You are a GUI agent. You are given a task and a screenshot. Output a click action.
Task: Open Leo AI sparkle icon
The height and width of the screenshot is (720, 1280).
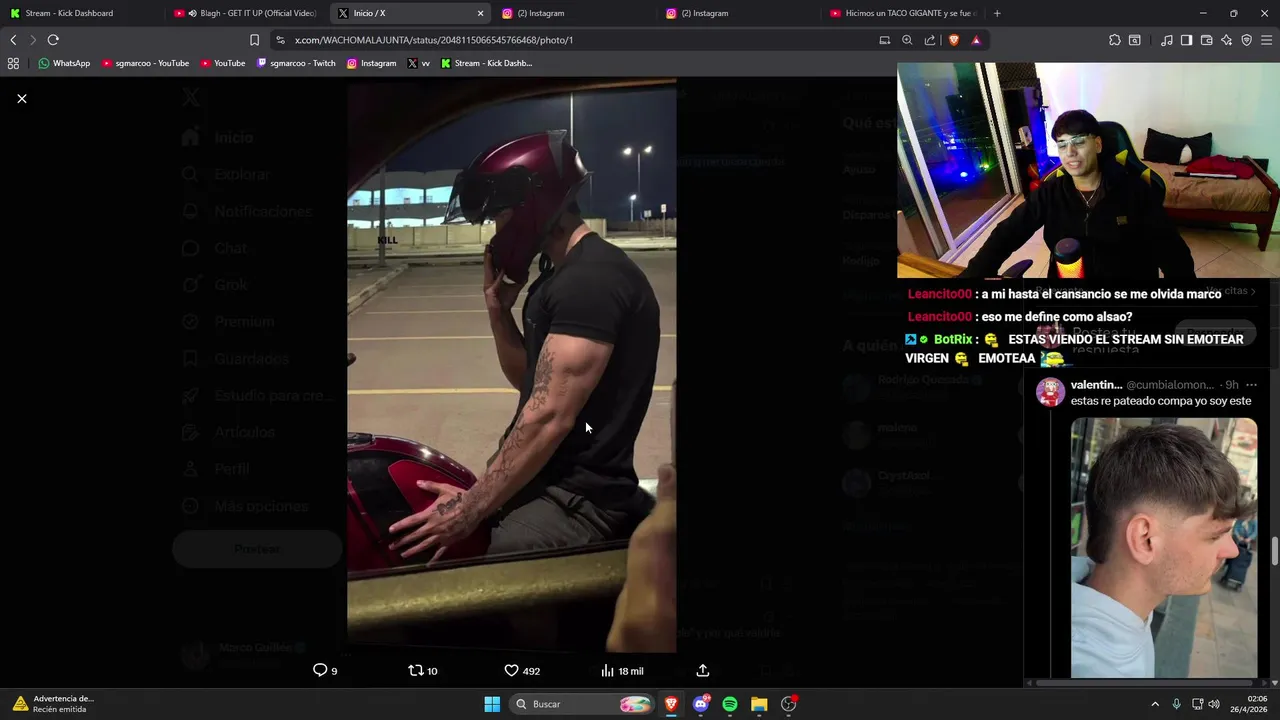pos(1226,40)
